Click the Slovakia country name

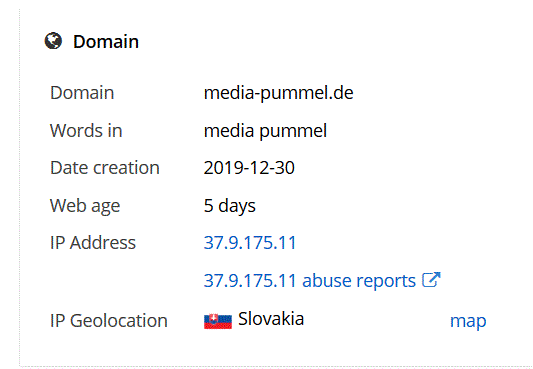(x=271, y=319)
